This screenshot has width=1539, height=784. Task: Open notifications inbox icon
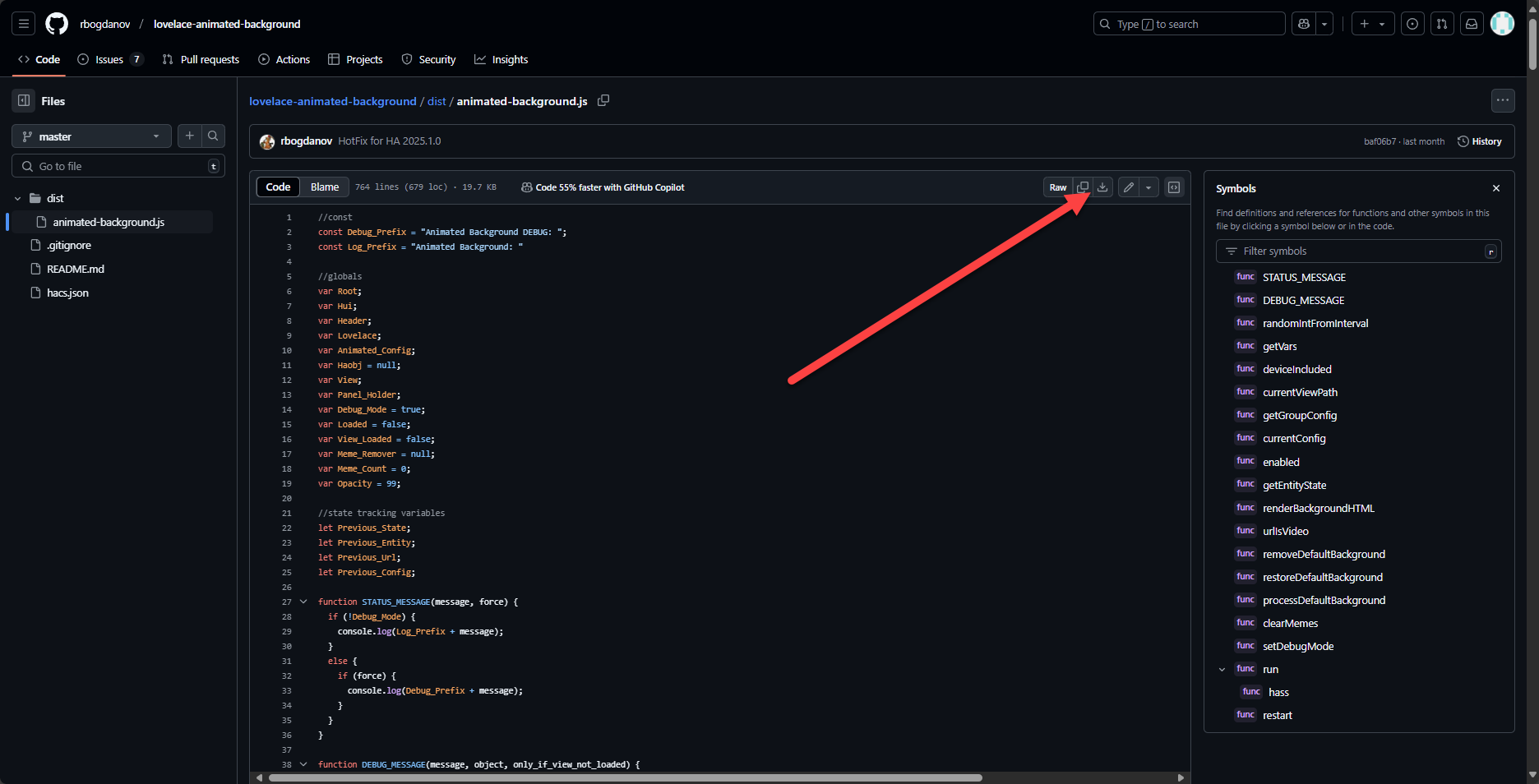1472,24
